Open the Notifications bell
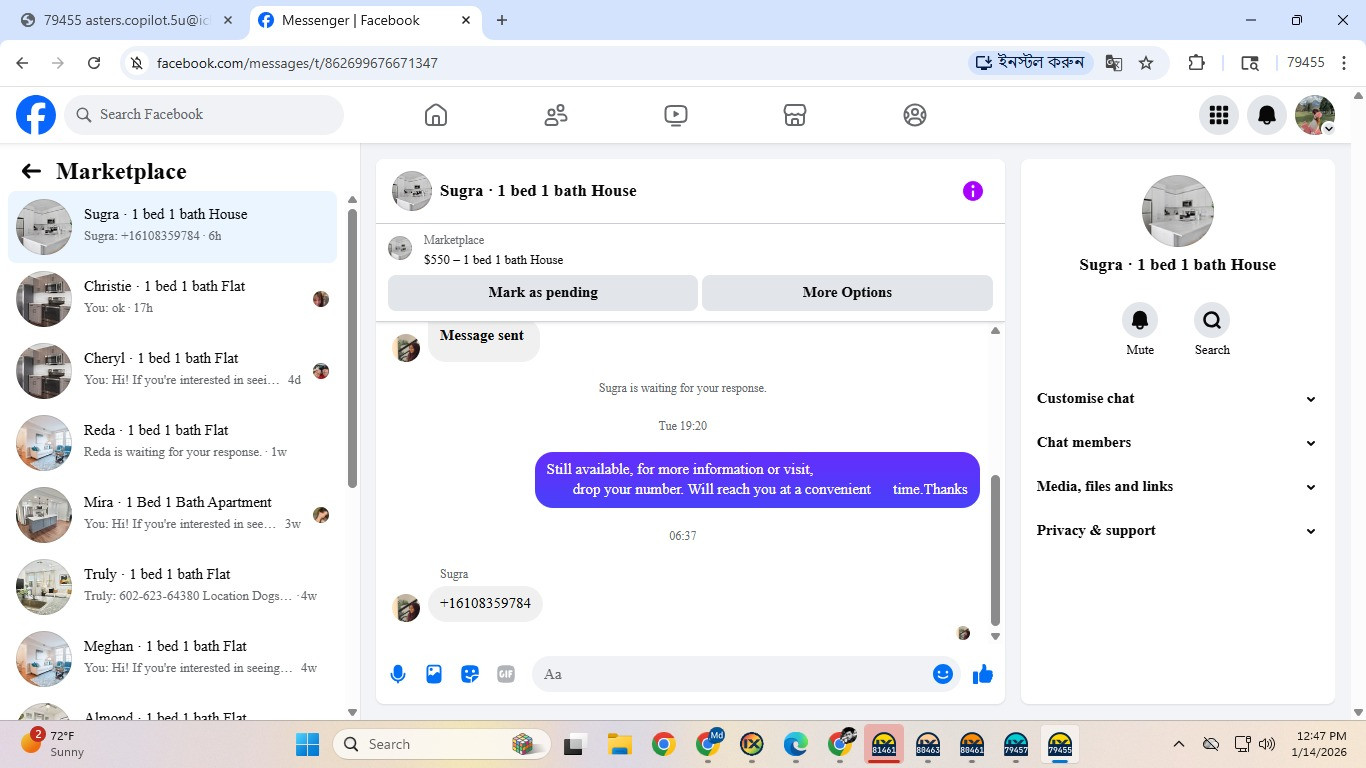This screenshot has height=768, width=1366. pyautogui.click(x=1267, y=115)
